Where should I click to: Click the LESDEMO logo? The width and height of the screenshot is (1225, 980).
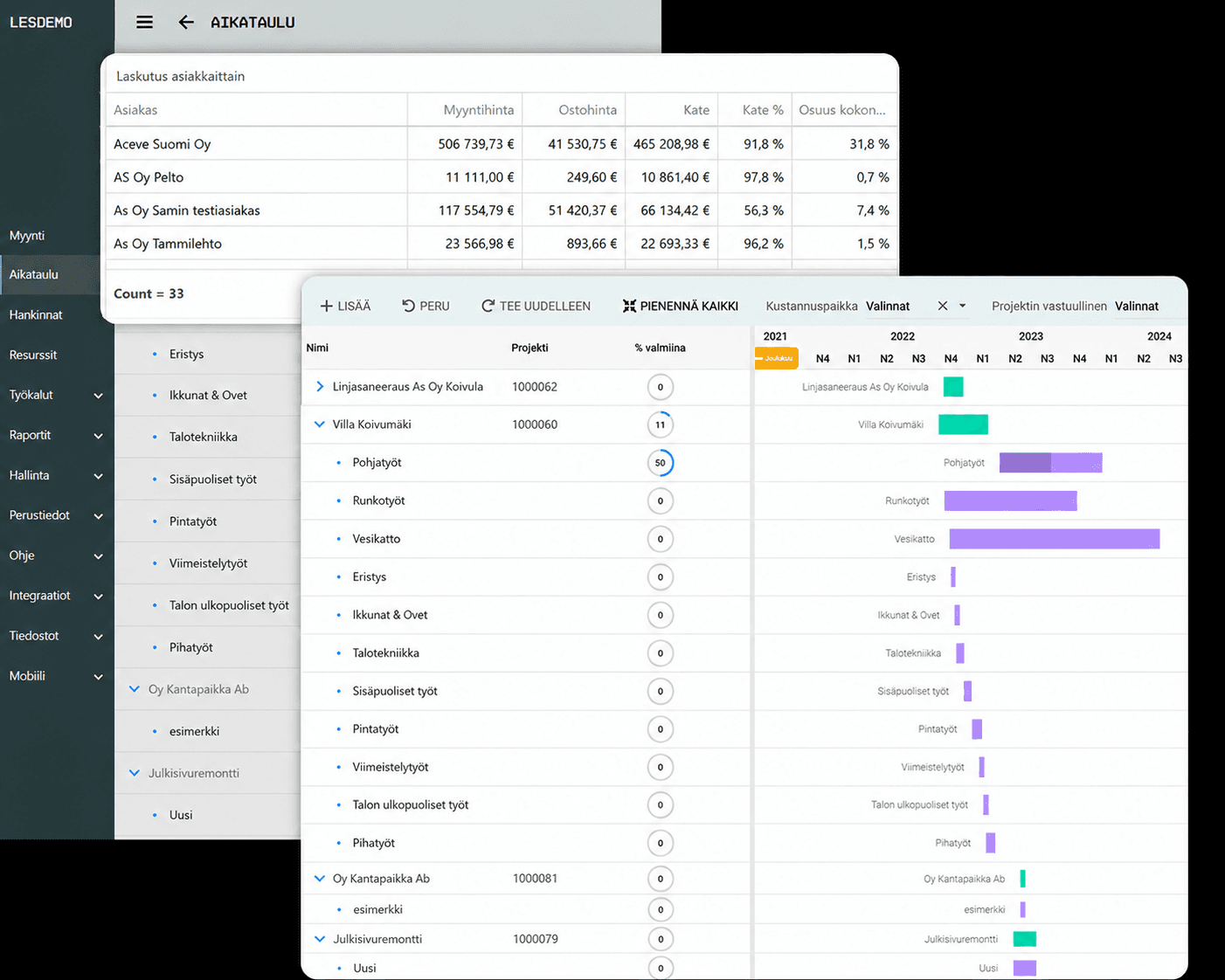coord(41,23)
